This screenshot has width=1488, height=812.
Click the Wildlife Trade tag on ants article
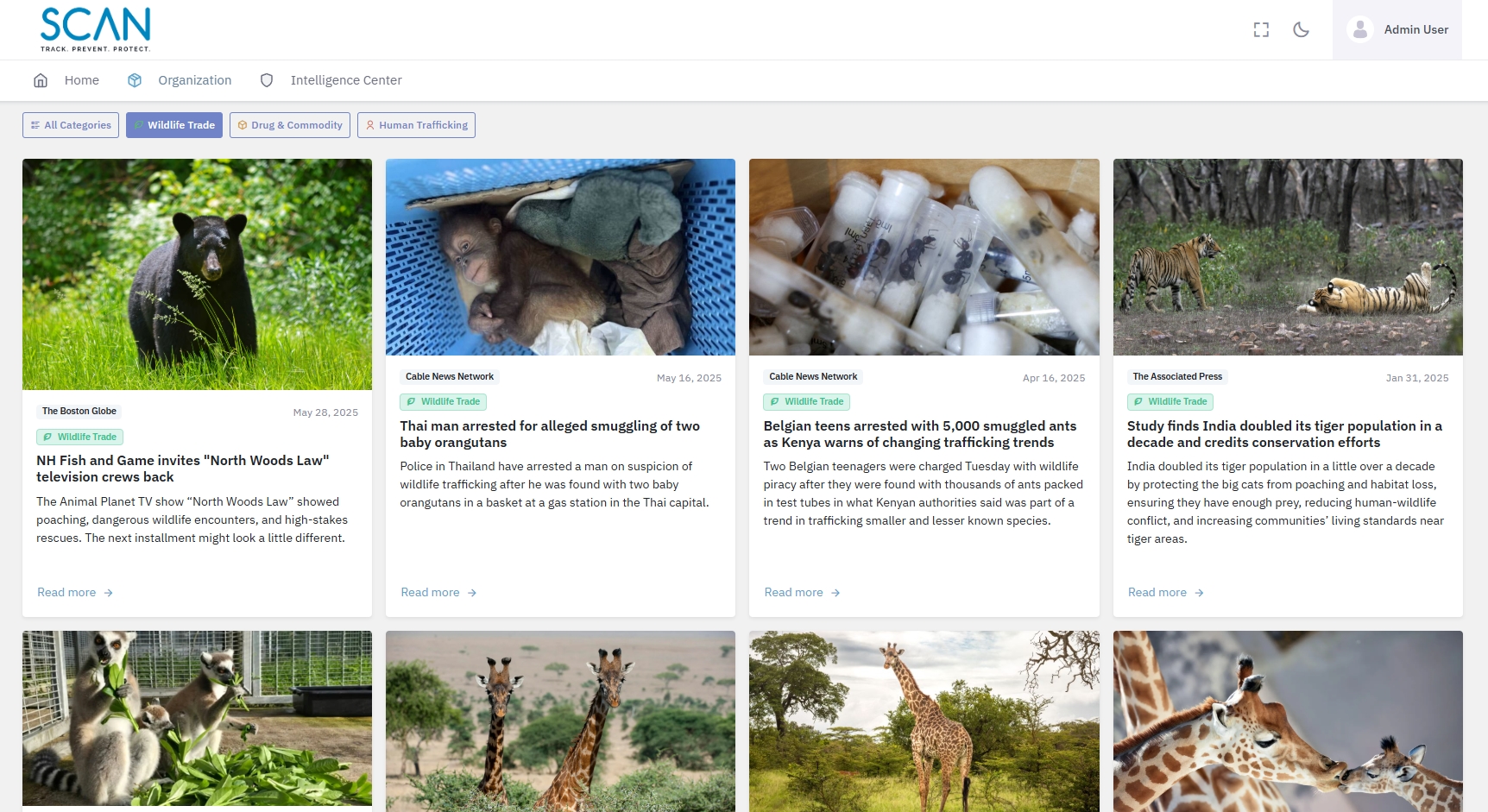pos(806,402)
